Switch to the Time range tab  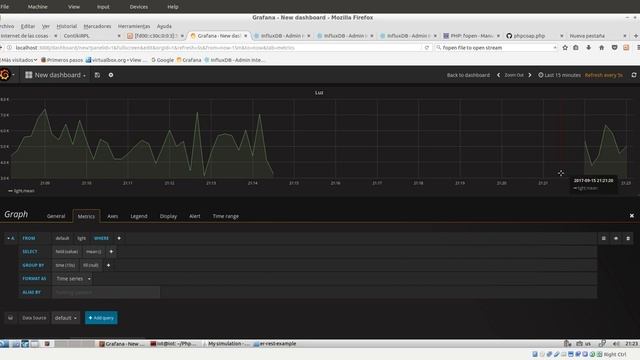coord(226,216)
